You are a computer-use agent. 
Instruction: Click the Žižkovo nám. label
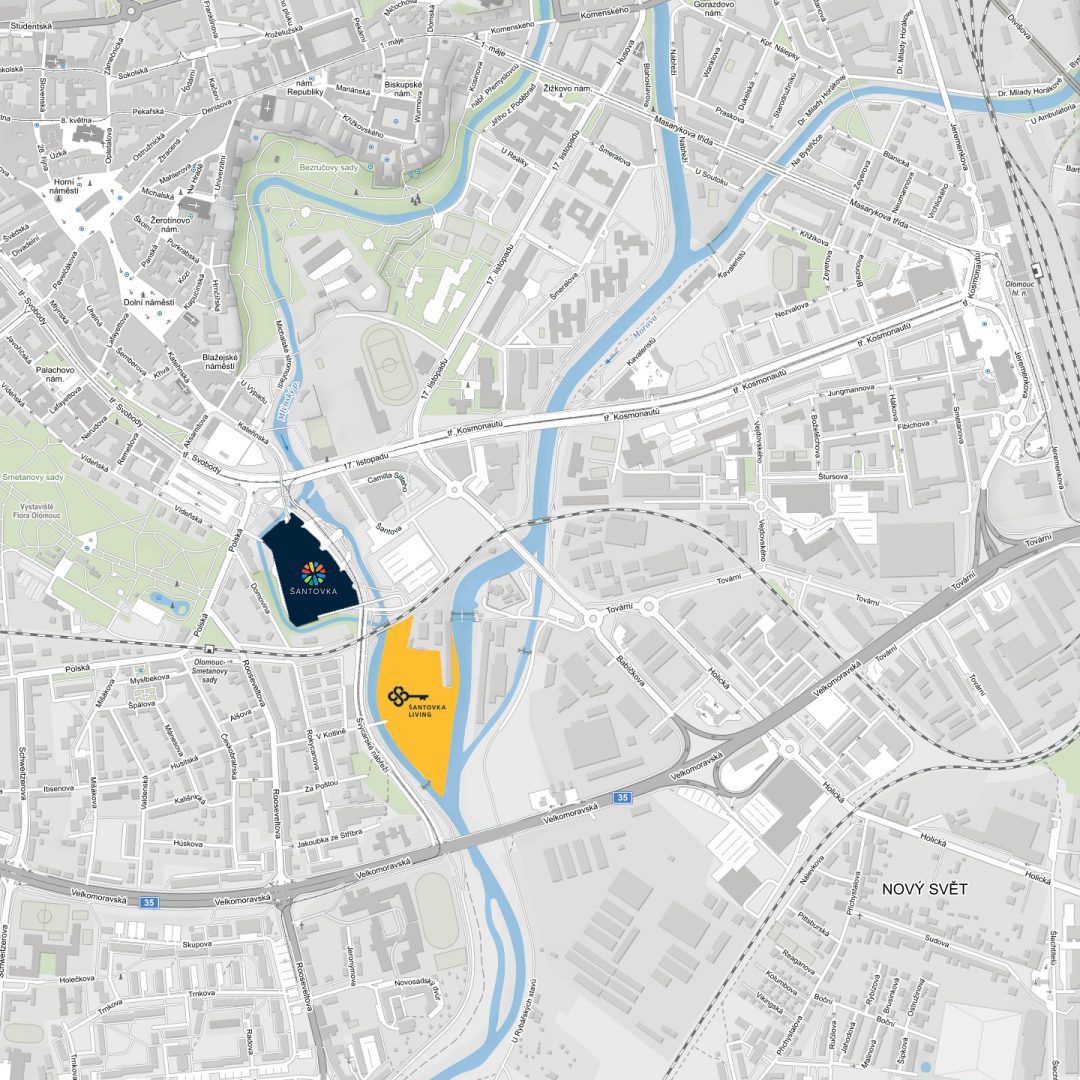(x=568, y=89)
